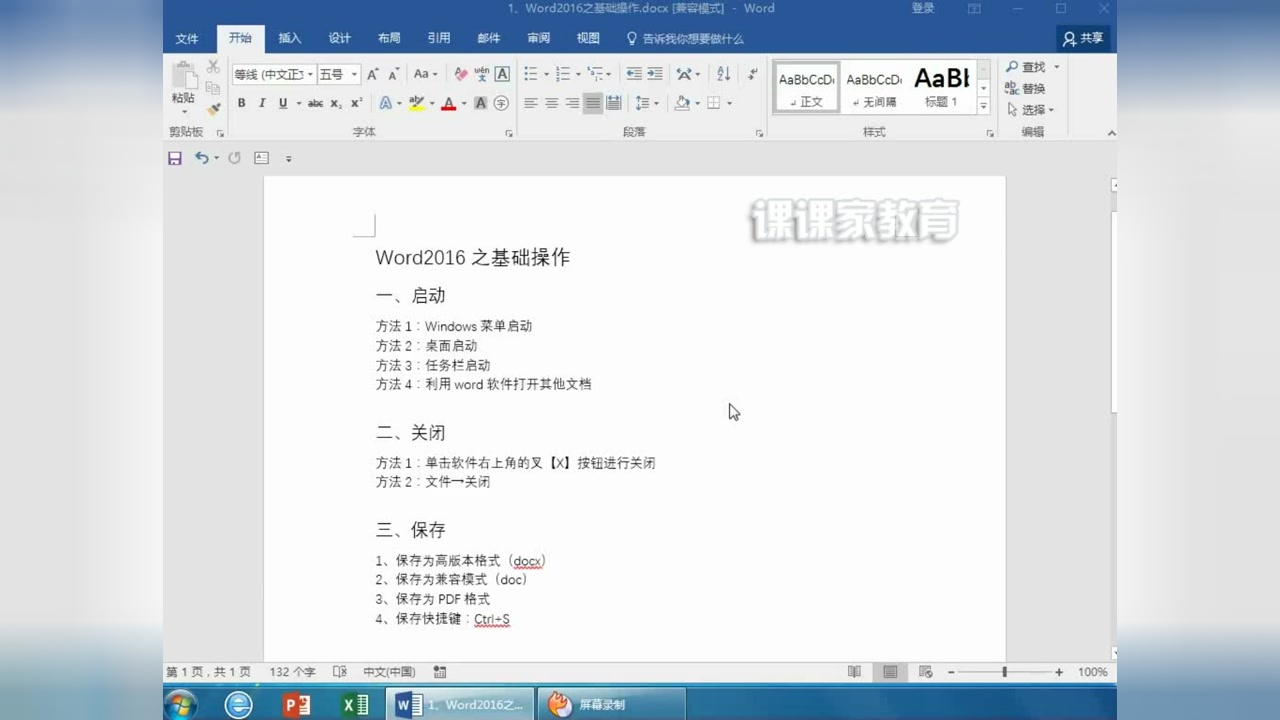Decrease font size with shrink font icon
This screenshot has height=720, width=1280.
click(x=393, y=74)
